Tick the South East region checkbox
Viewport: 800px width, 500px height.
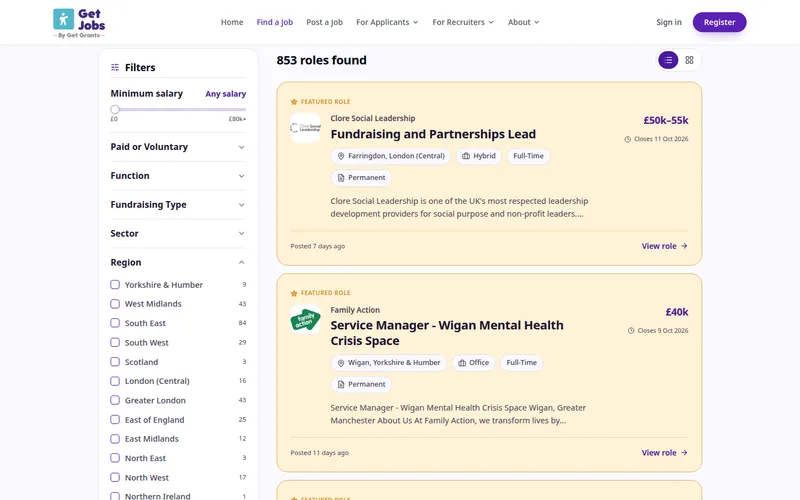115,323
